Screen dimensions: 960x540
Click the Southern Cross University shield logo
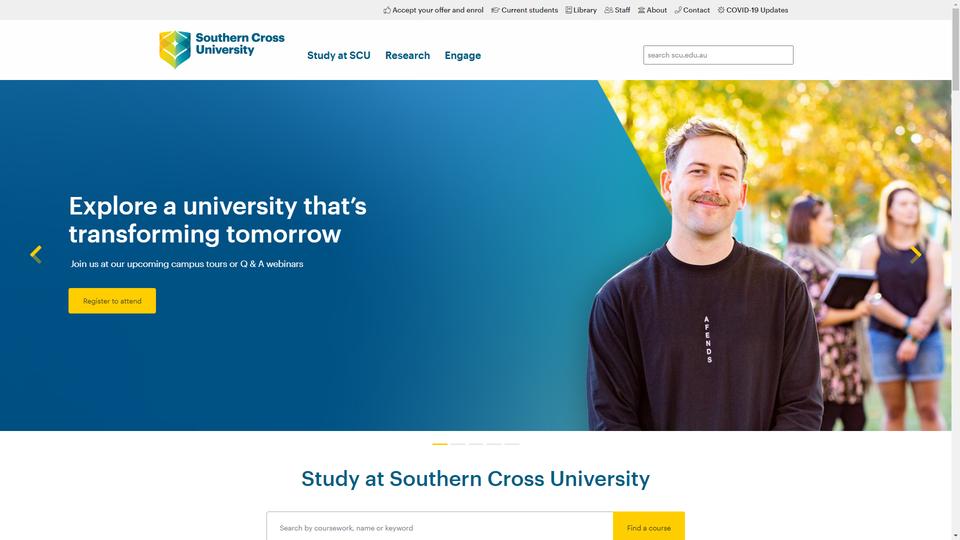pos(175,49)
